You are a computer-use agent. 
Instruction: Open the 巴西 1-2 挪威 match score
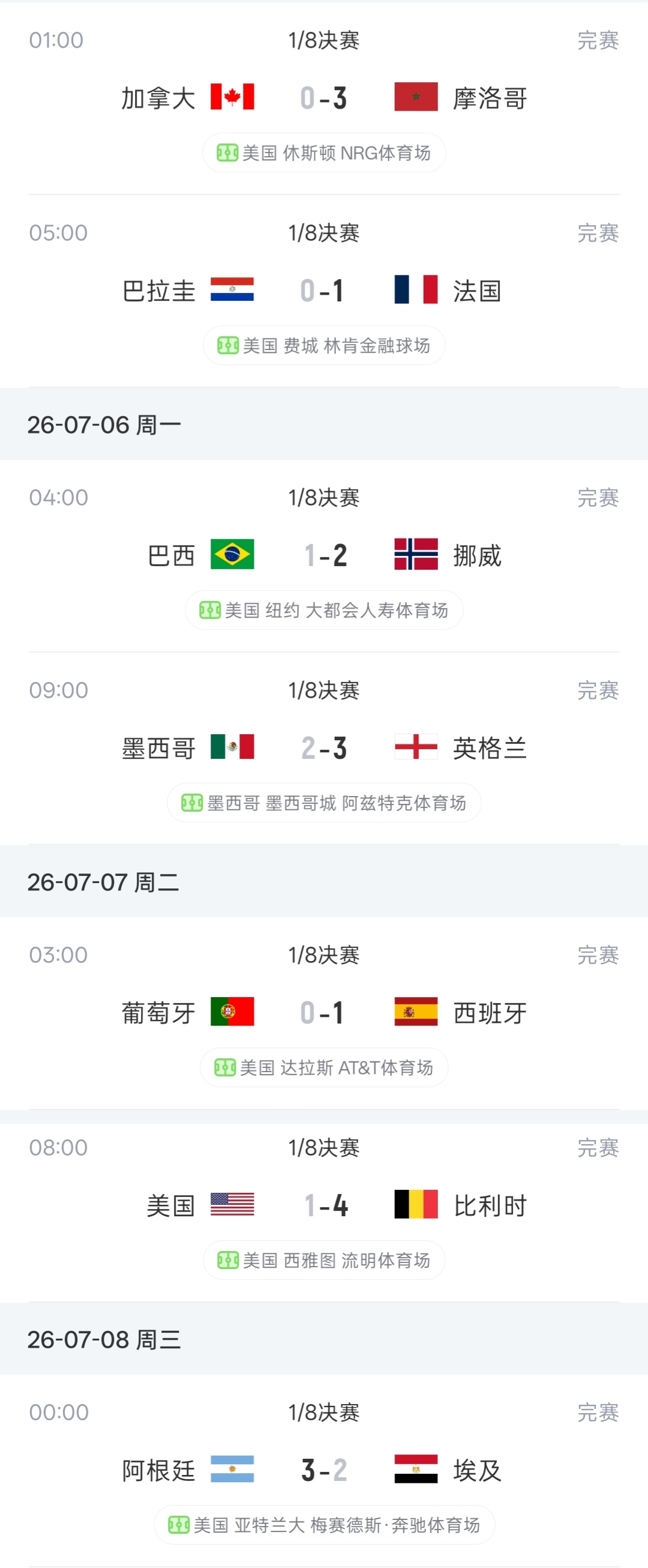[x=325, y=555]
